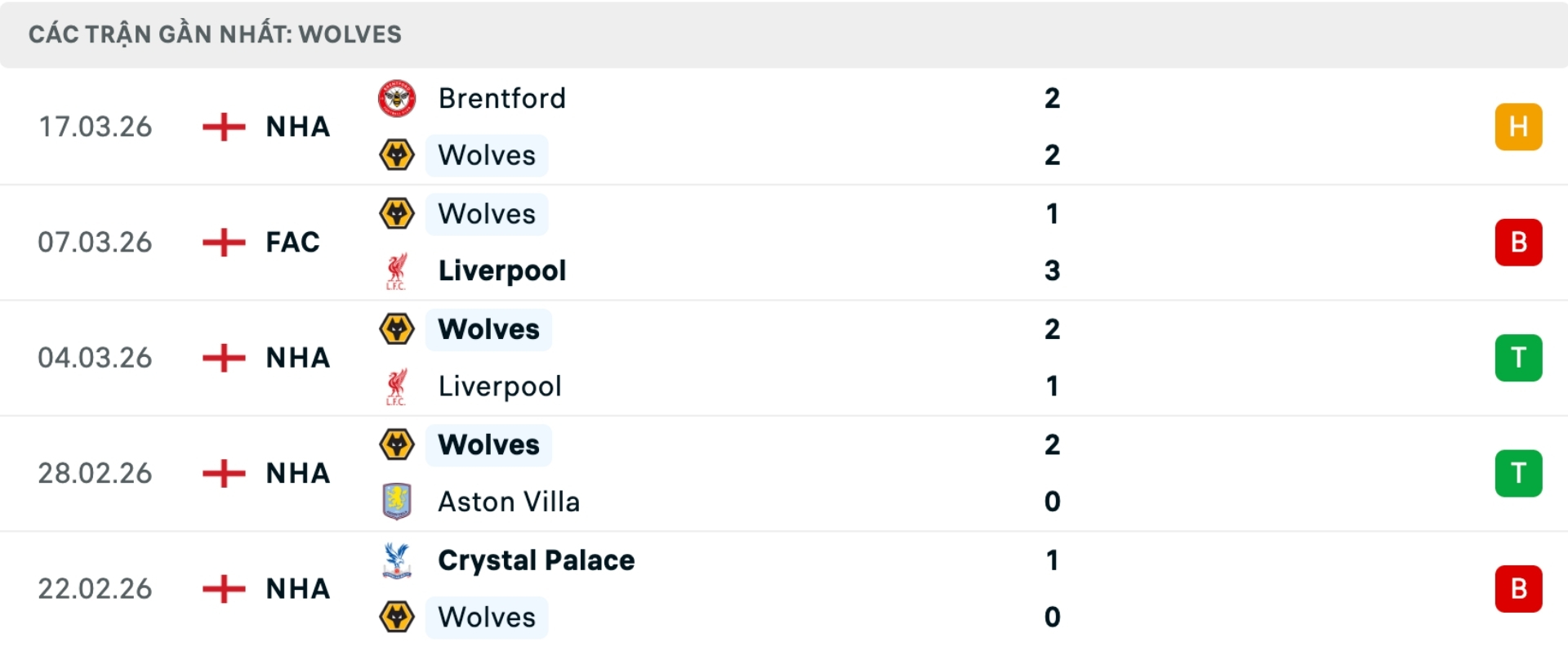Open the Aston Villa team link
Viewport: 1568px width, 647px height.
(x=509, y=502)
